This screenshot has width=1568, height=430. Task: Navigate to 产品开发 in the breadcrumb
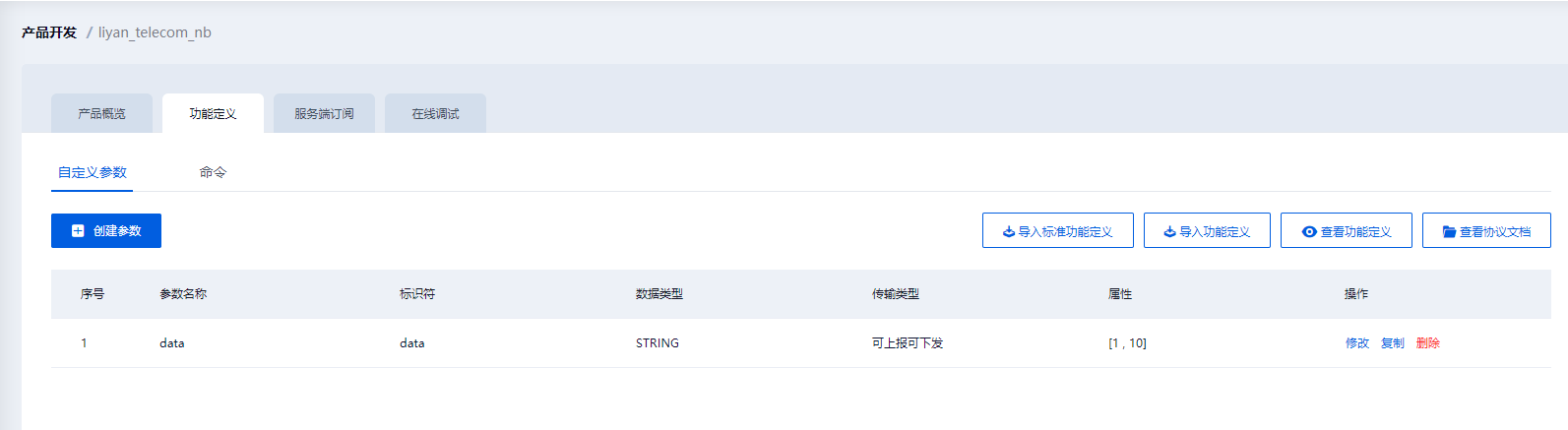tap(49, 32)
